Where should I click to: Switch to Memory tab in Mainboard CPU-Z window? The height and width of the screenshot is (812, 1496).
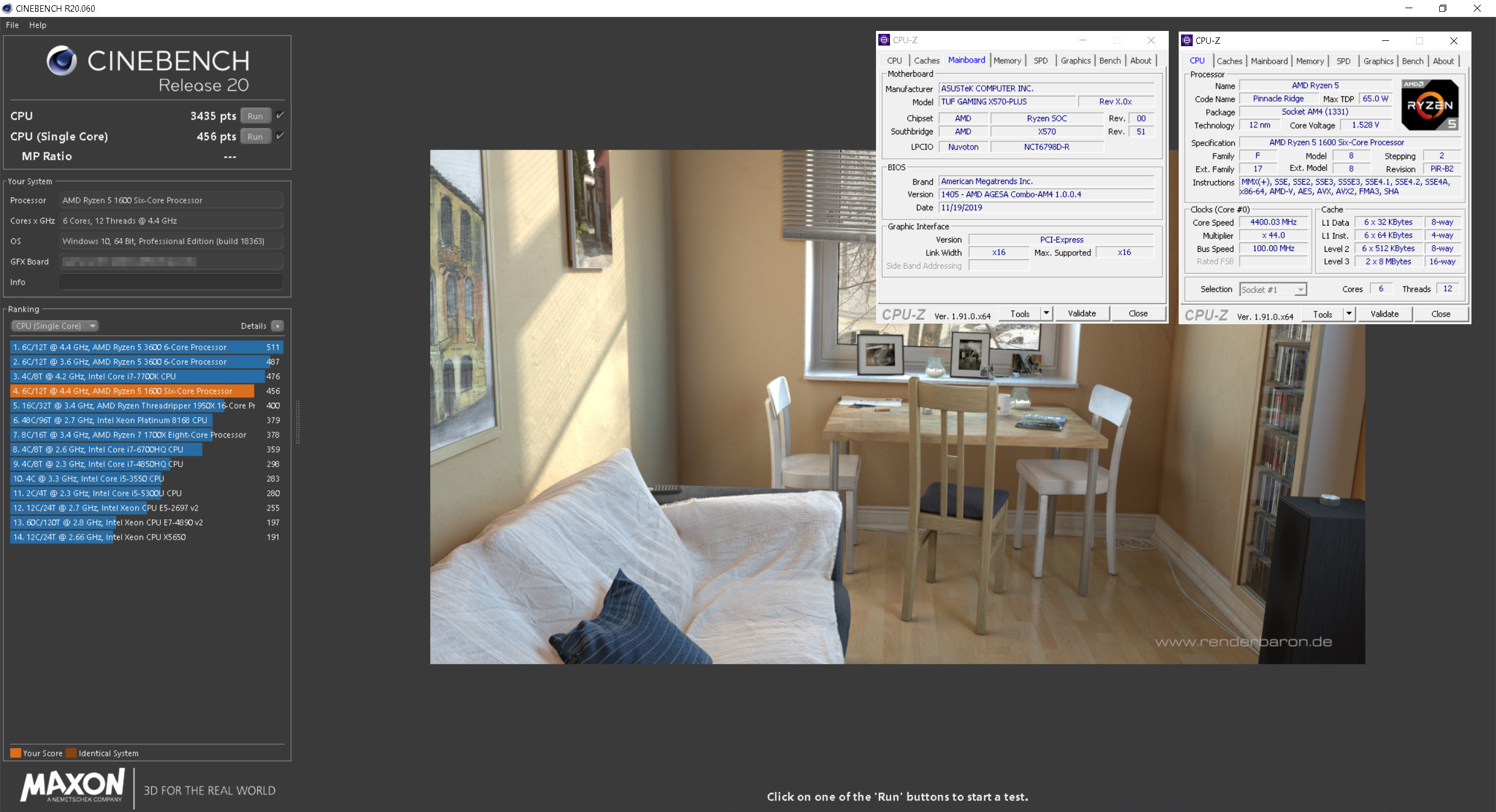click(1007, 61)
